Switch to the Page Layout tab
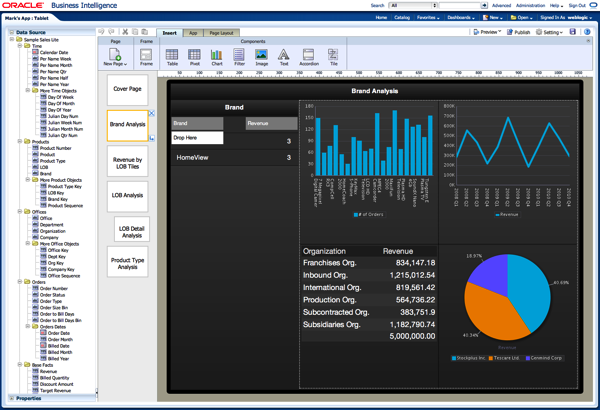The height and width of the screenshot is (410, 600). point(221,33)
